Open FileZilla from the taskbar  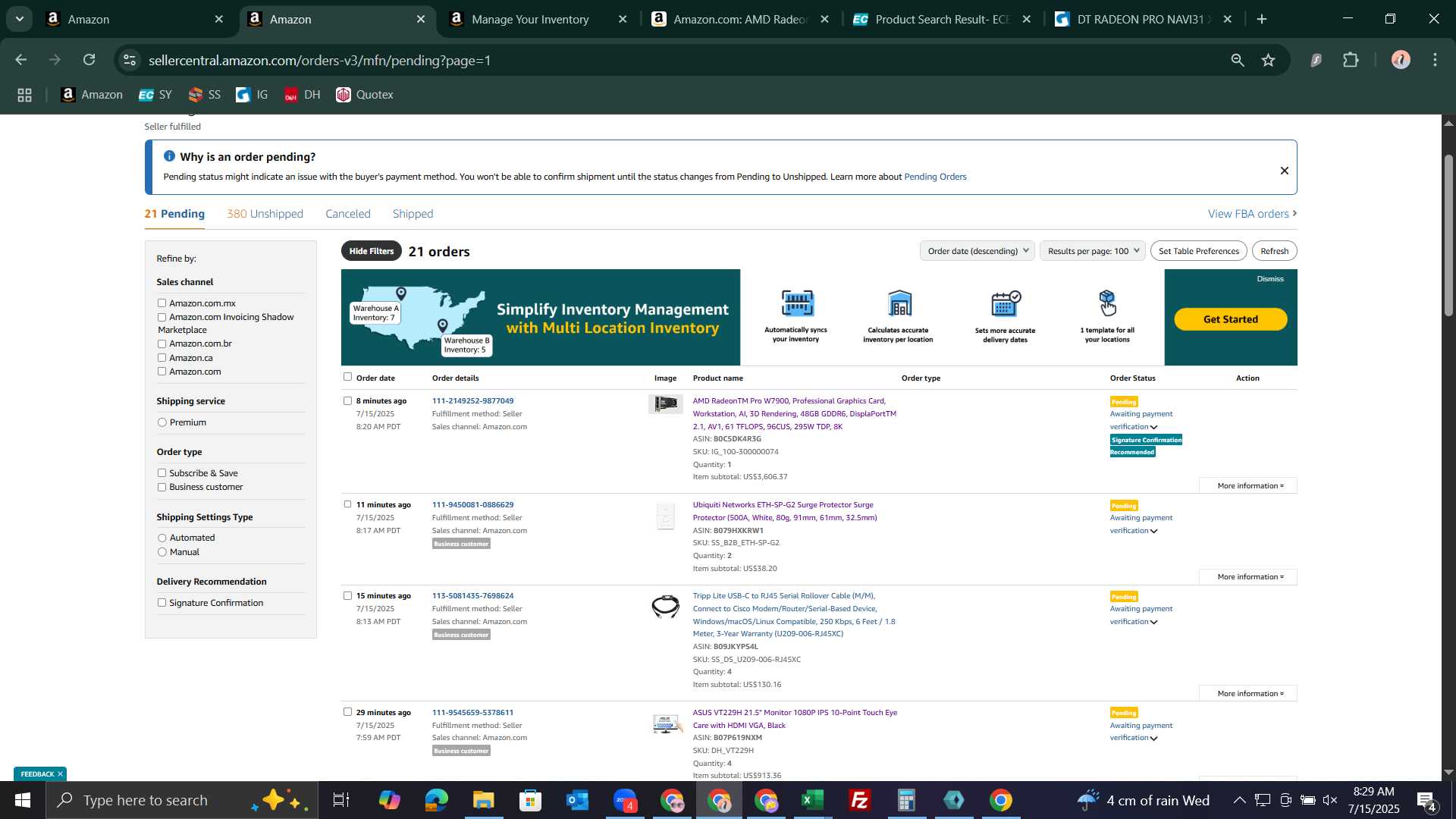860,800
